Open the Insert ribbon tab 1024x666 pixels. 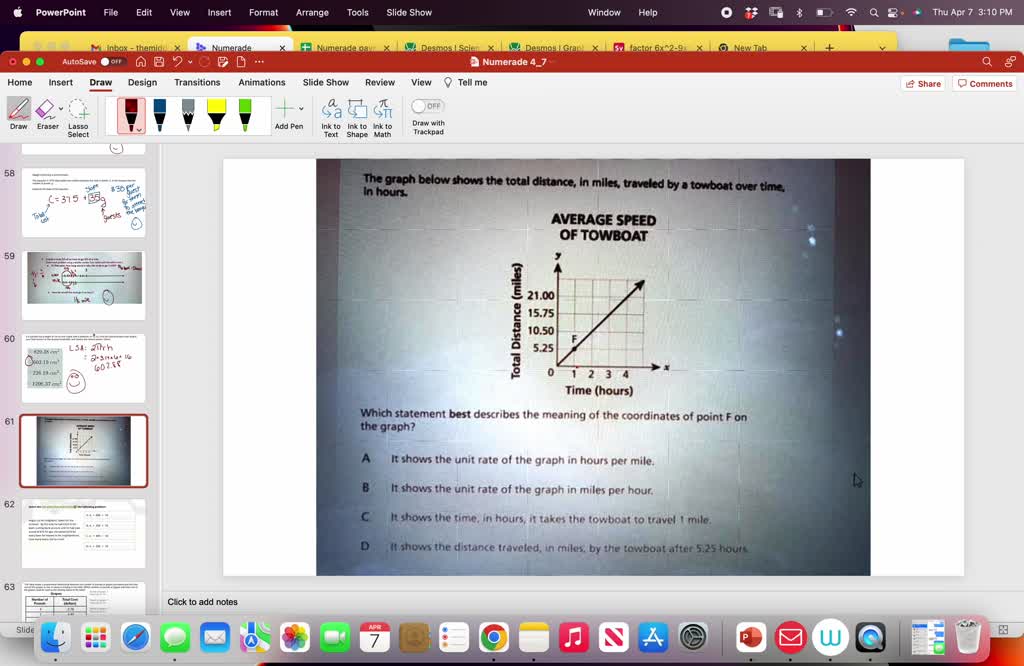pos(61,82)
